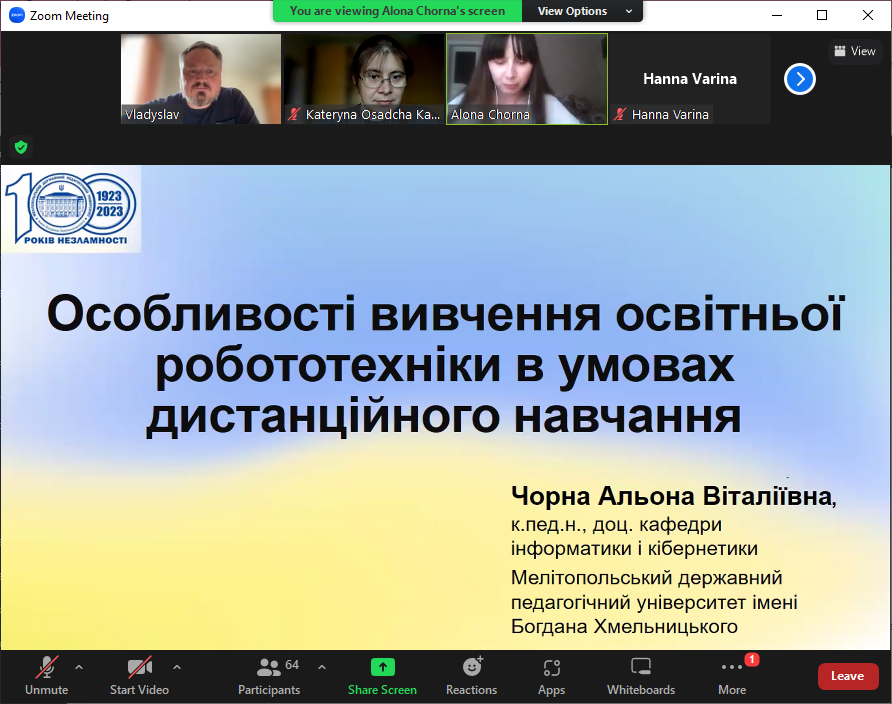892x704 pixels.
Task: Click the green encryption shield icon
Action: coord(21,147)
